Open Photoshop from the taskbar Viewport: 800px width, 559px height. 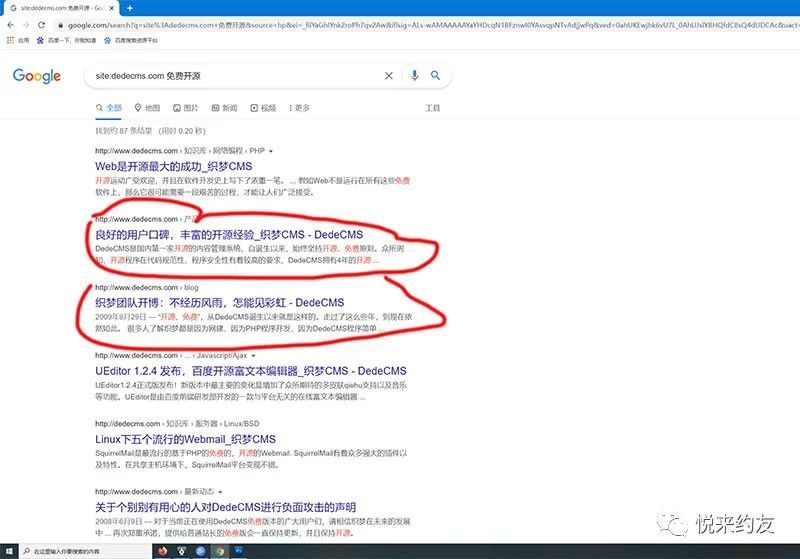pos(239,551)
